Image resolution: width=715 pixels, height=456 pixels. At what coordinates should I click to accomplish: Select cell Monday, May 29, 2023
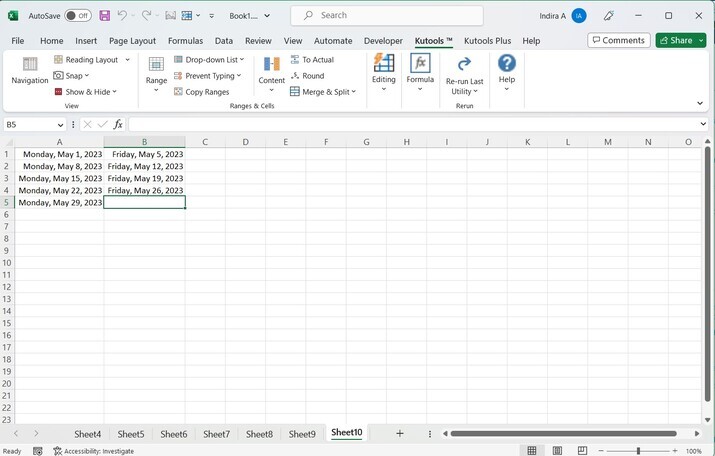(x=59, y=202)
